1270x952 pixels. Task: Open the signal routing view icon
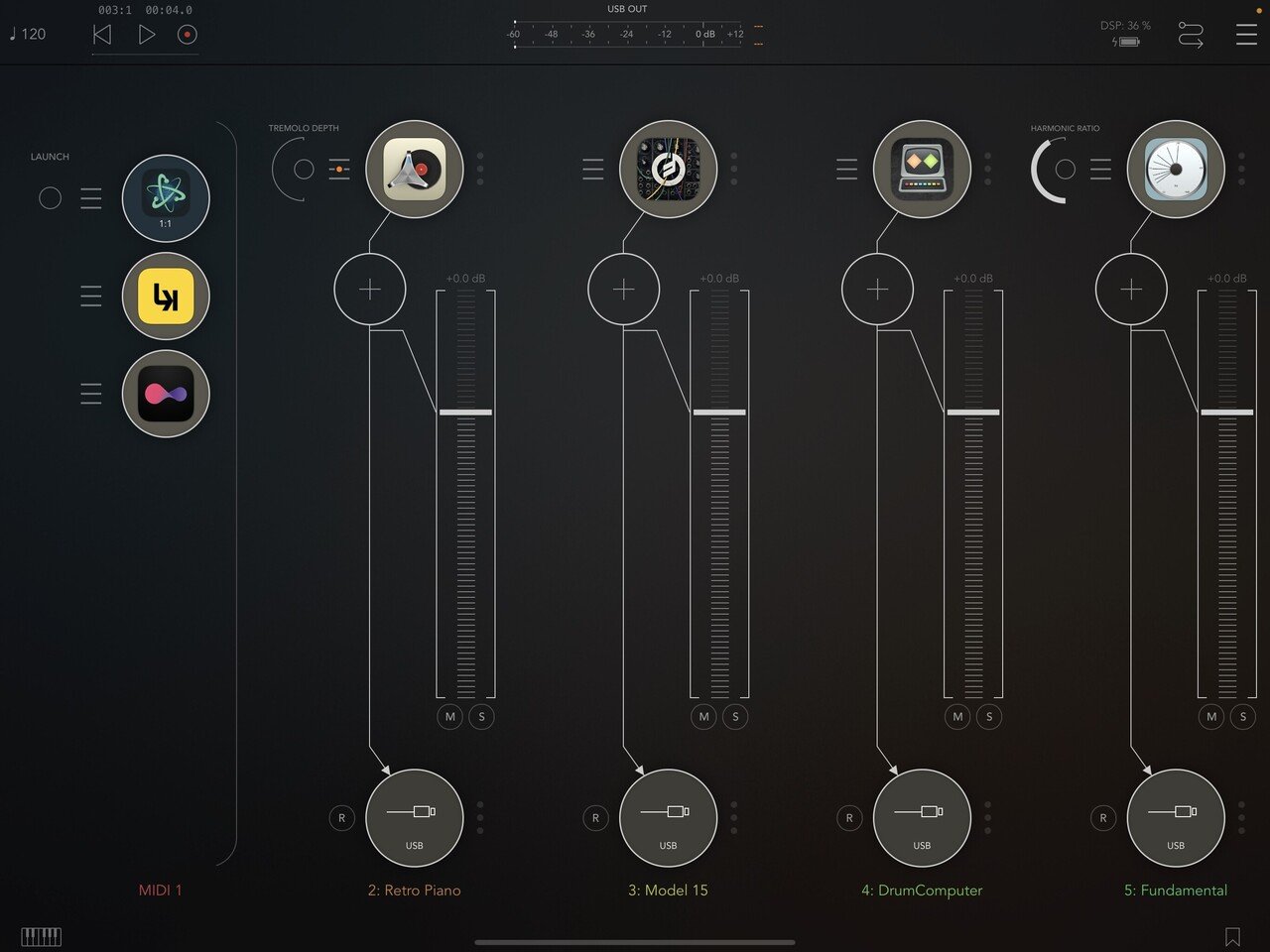tap(1190, 34)
